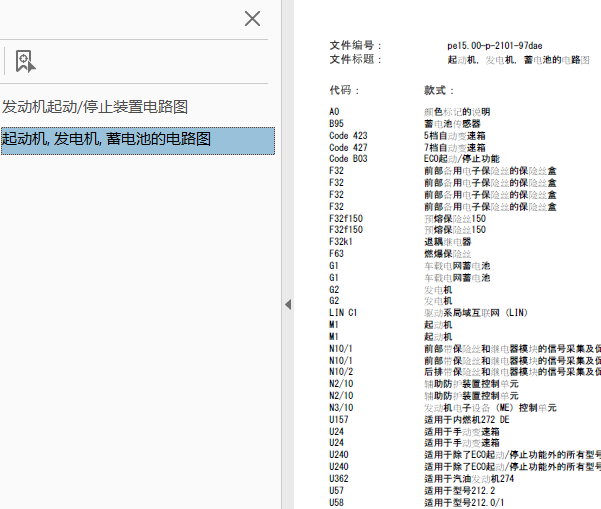Click N10/2 code entry
The image size is (601, 509).
click(x=341, y=372)
